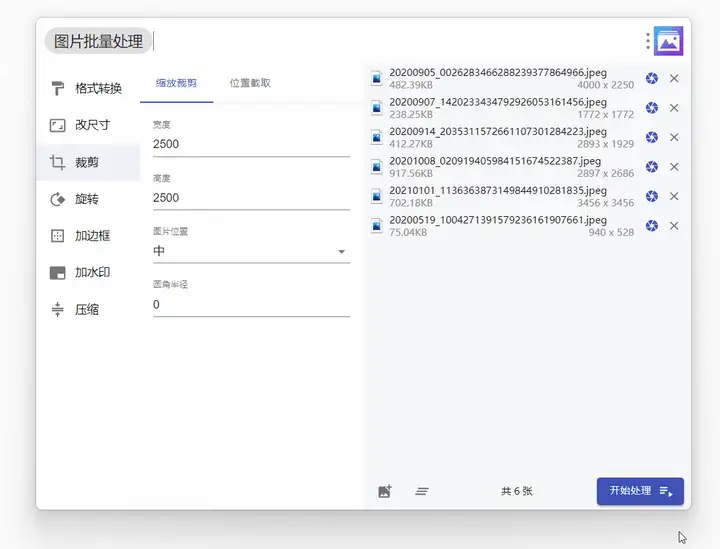Open the three-dot more options menu
This screenshot has width=720, height=549.
coord(647,41)
